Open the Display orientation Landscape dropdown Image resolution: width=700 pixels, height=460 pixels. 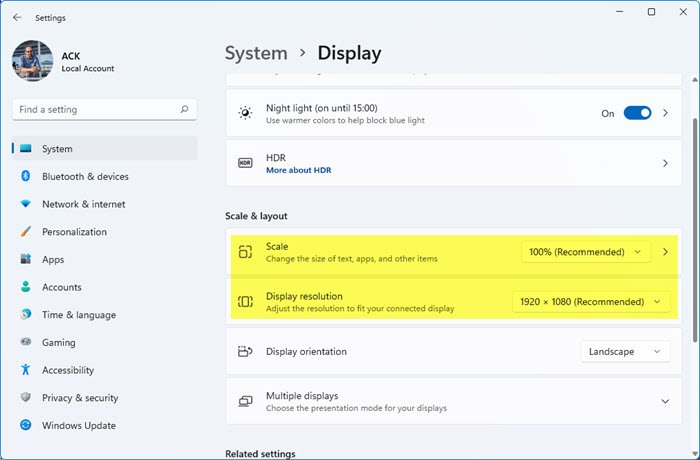click(625, 351)
